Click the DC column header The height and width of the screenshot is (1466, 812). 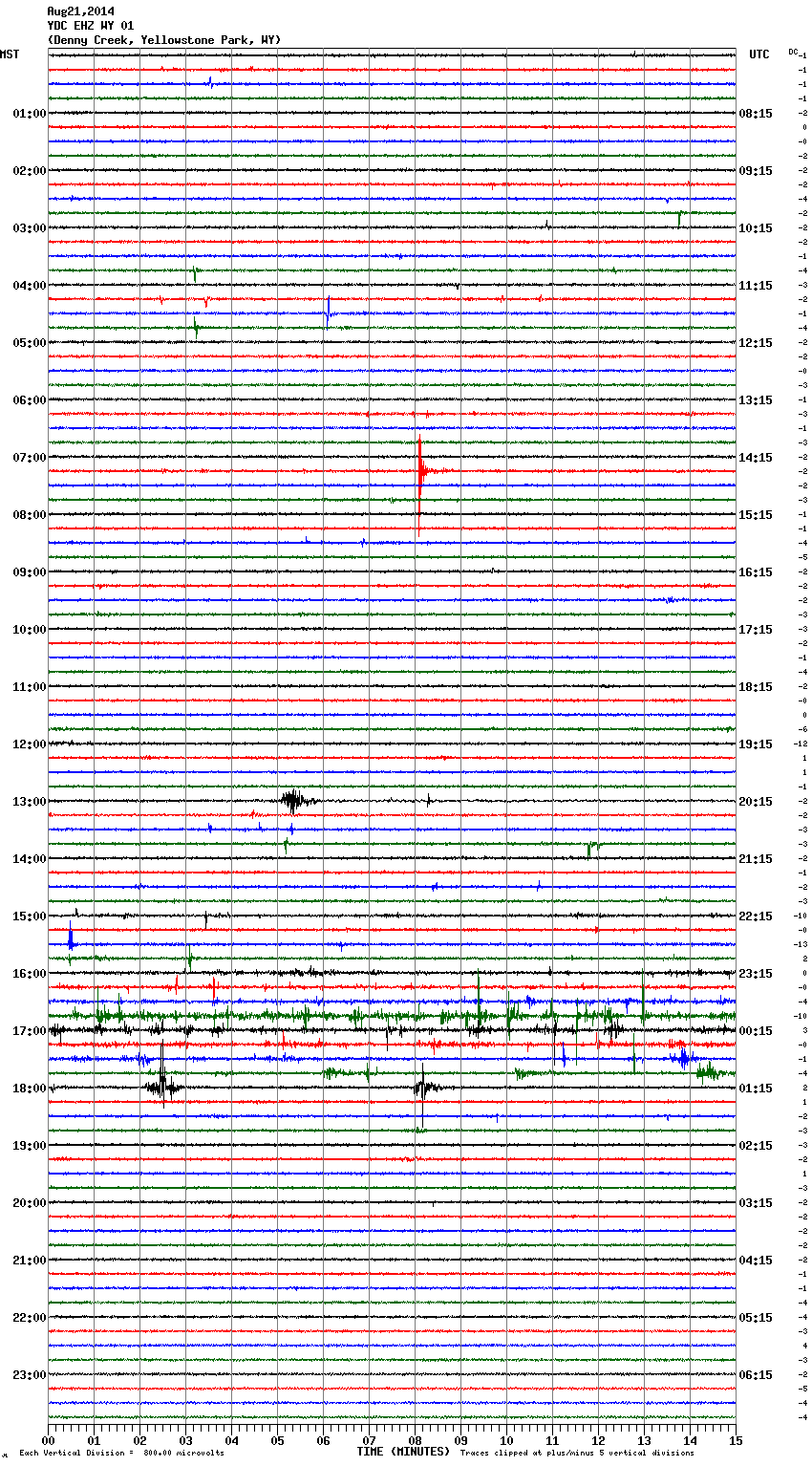793,52
